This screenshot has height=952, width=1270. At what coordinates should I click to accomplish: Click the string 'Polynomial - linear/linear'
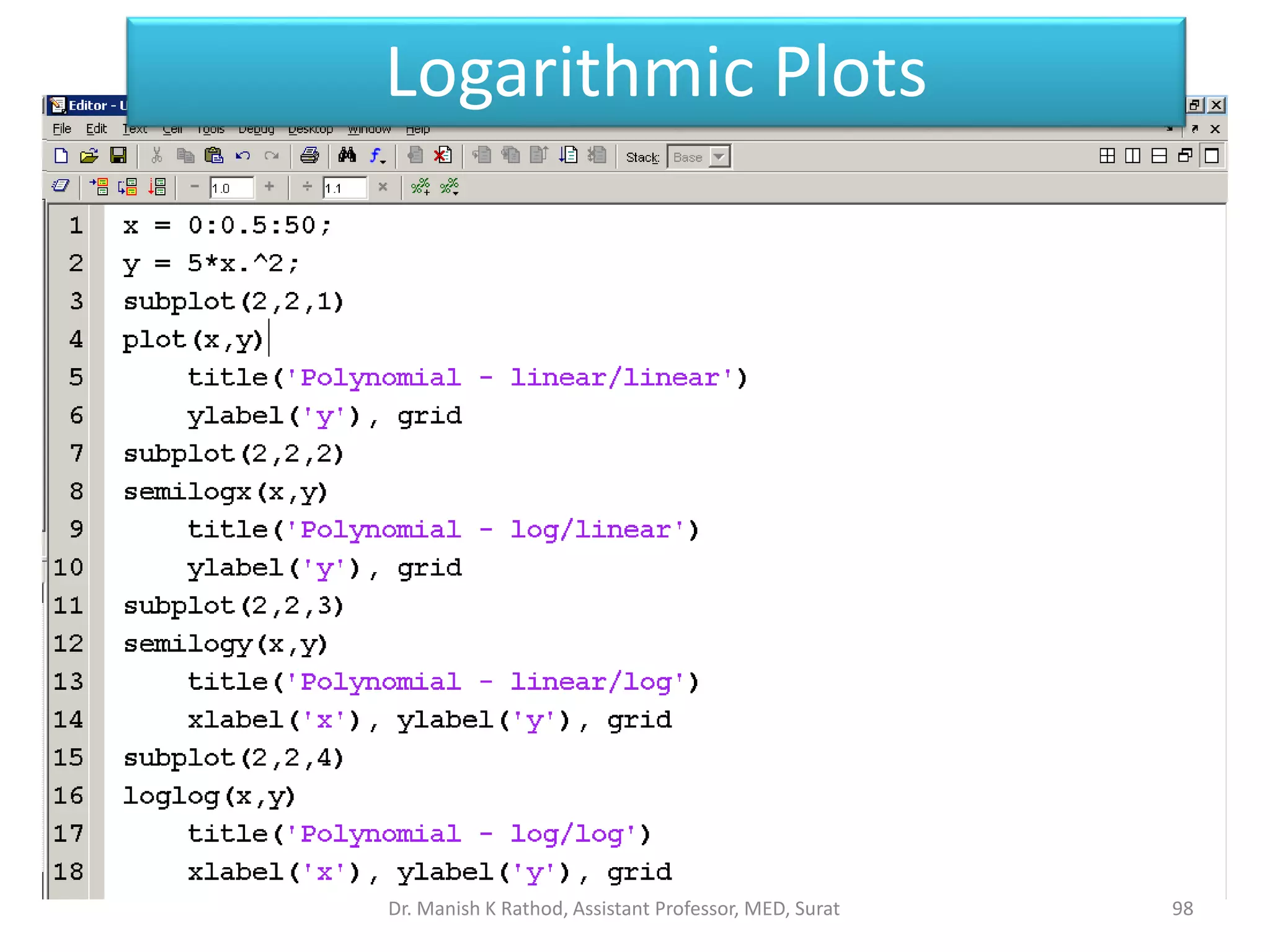tap(510, 377)
